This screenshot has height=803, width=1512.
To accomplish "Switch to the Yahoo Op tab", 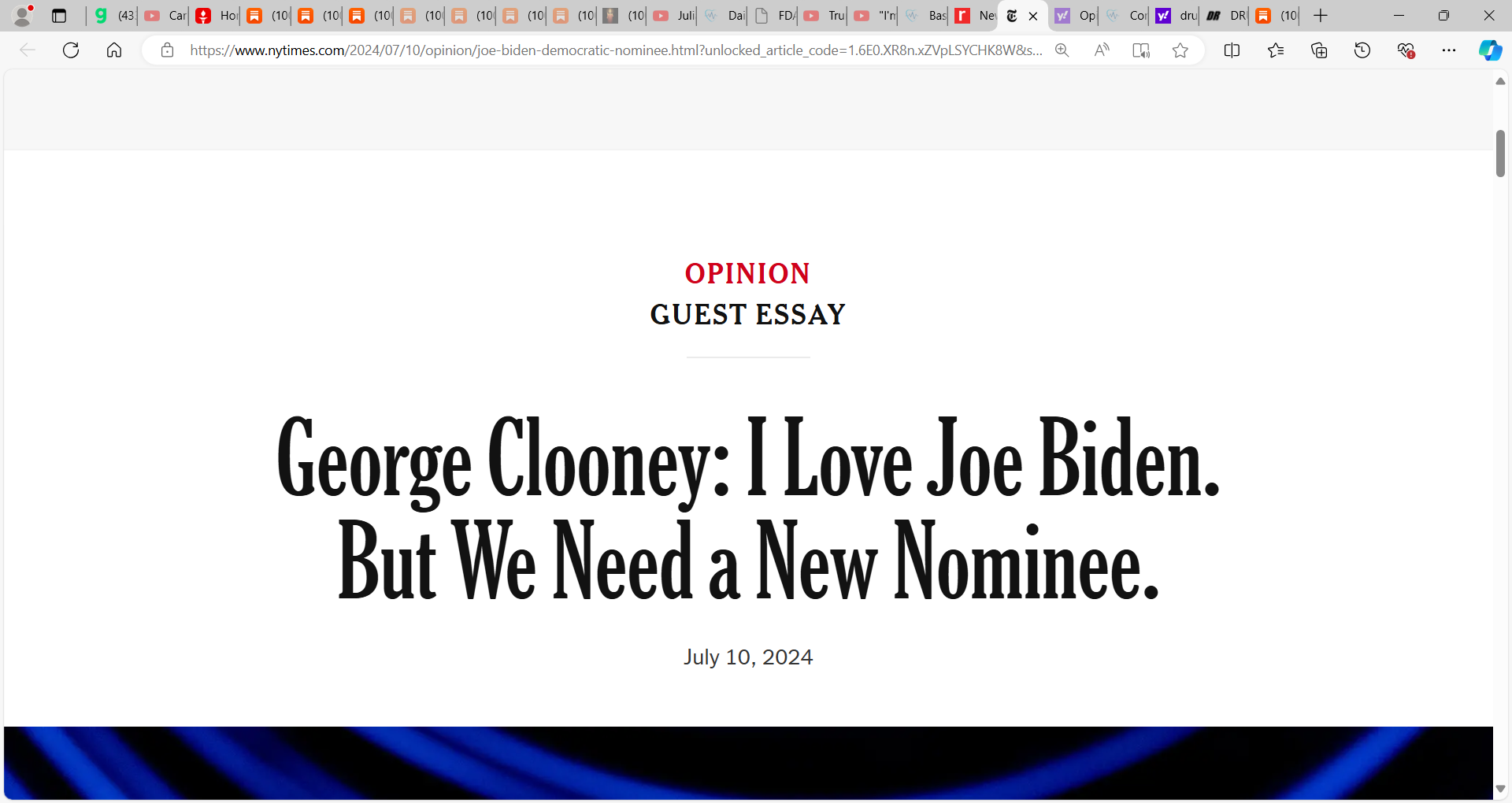I will point(1076,16).
